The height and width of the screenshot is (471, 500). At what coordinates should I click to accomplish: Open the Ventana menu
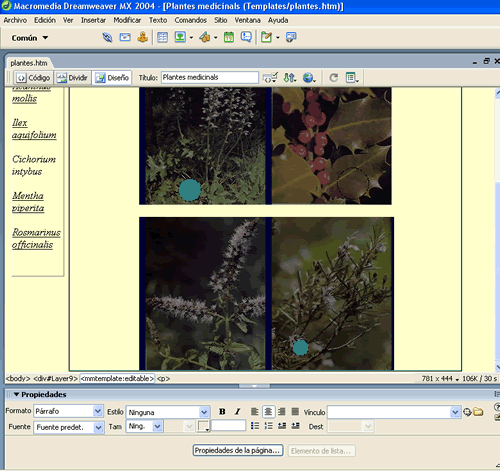click(x=247, y=20)
